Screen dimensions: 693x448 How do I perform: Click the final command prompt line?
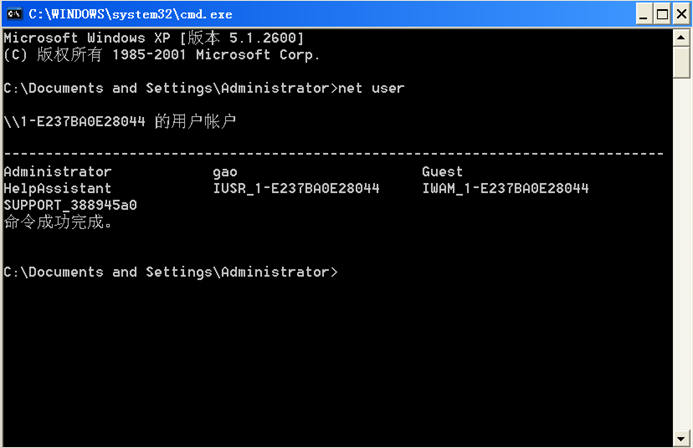(171, 272)
